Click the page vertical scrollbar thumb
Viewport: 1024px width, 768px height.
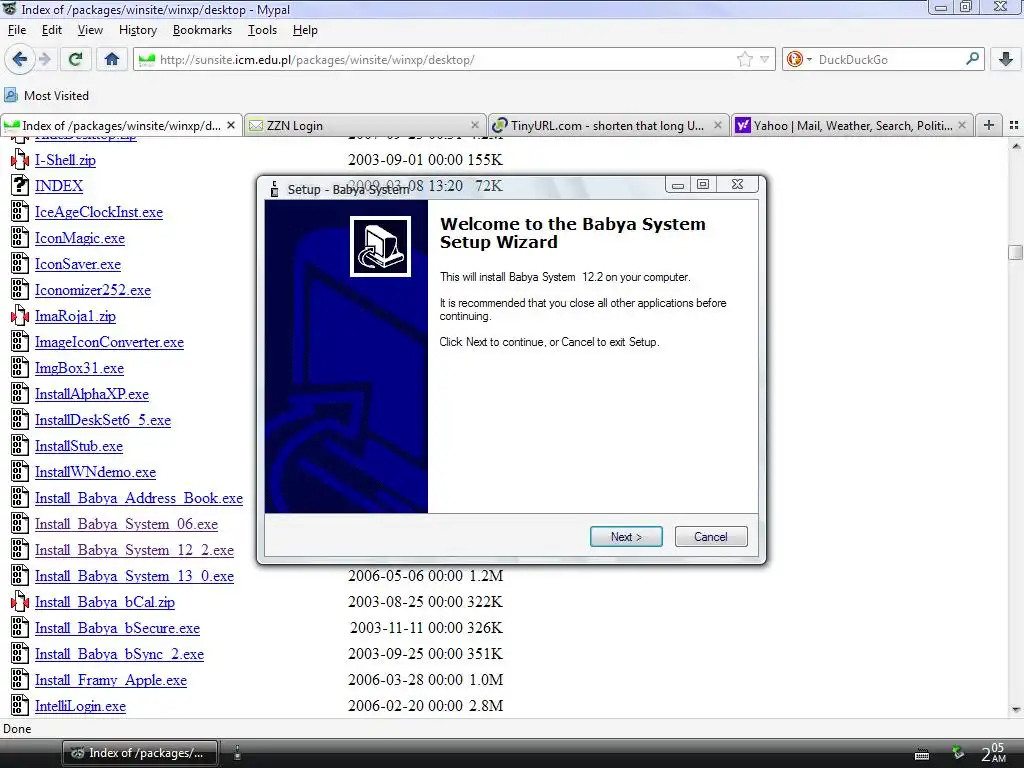(x=1015, y=252)
